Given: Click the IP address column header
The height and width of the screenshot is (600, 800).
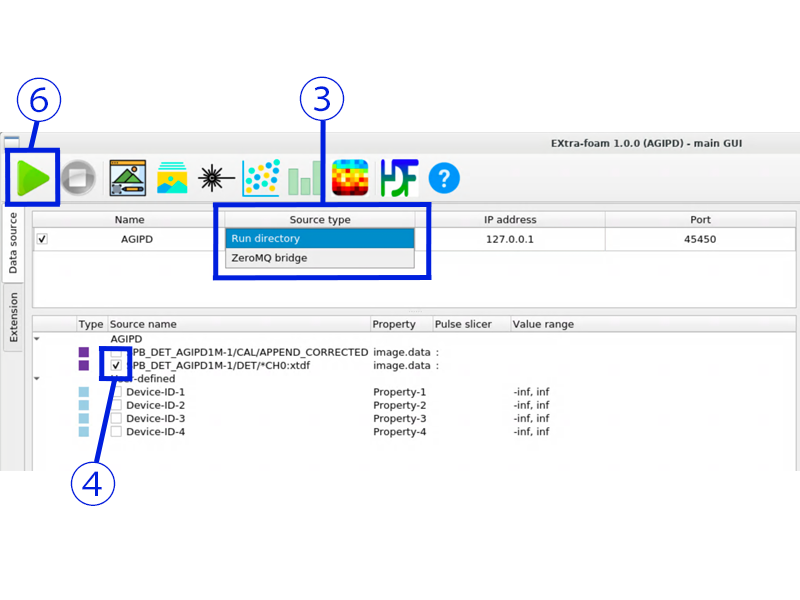Looking at the screenshot, I should pos(510,219).
